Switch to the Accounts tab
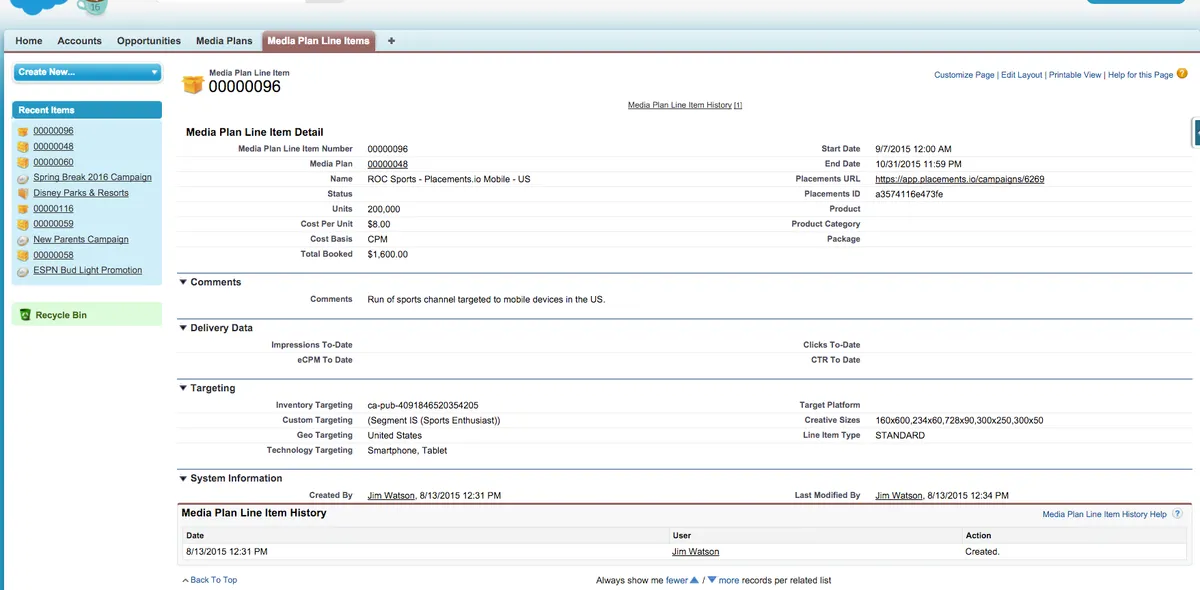 pos(80,41)
